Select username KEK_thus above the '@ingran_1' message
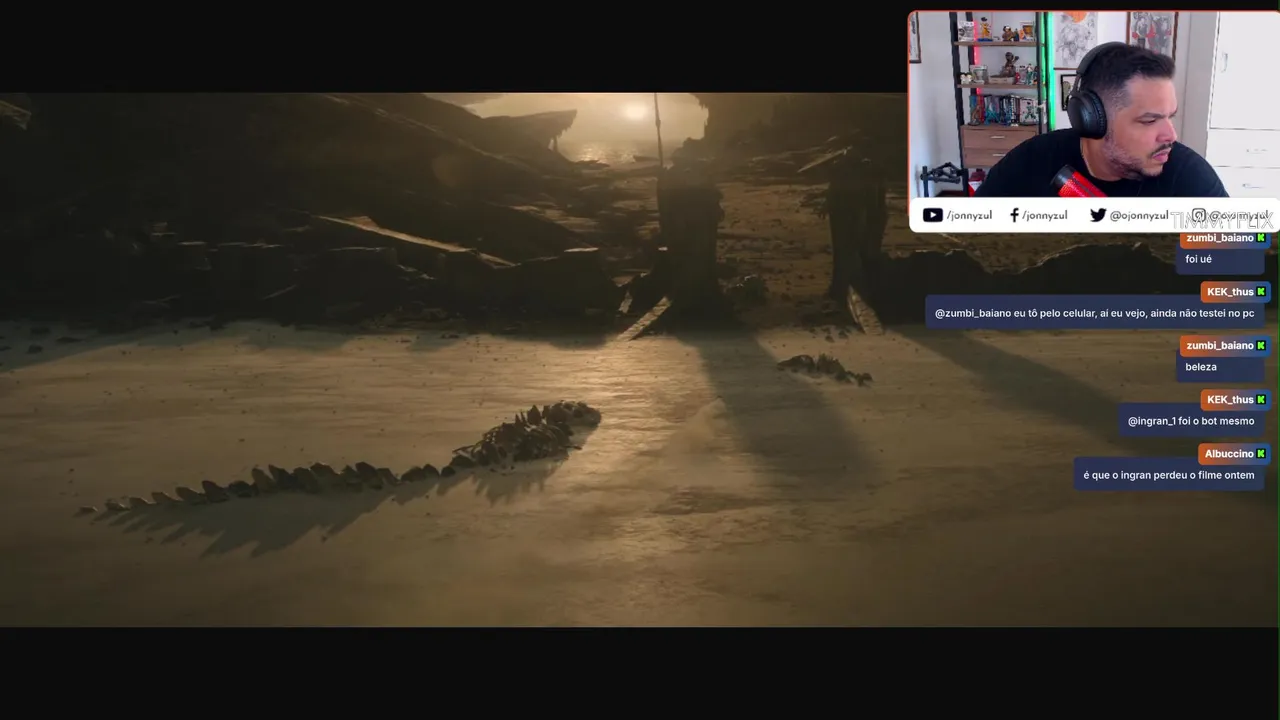Screen dimensions: 1280x720 pos(1230,400)
